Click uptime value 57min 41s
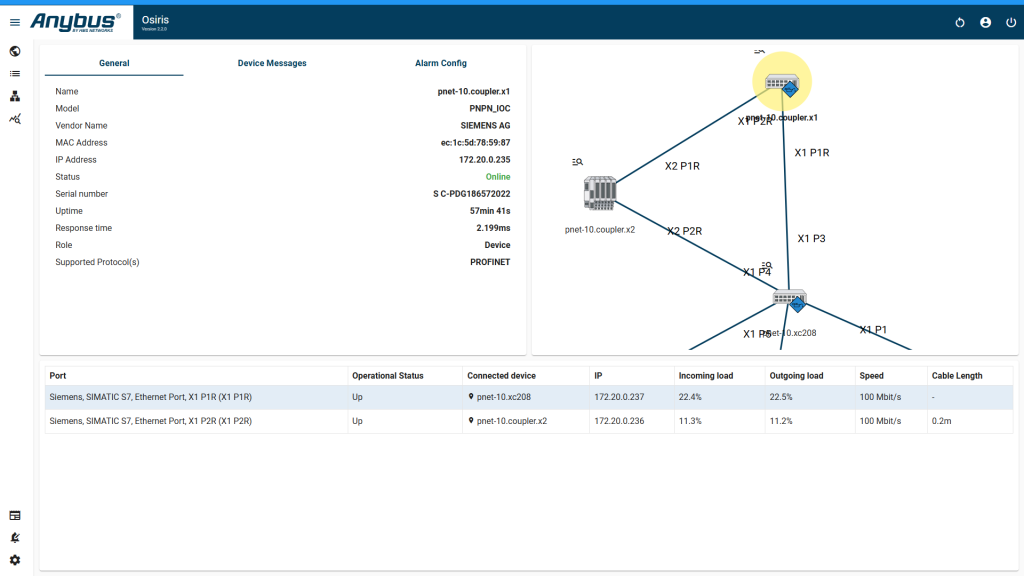1024x576 pixels. (x=490, y=211)
